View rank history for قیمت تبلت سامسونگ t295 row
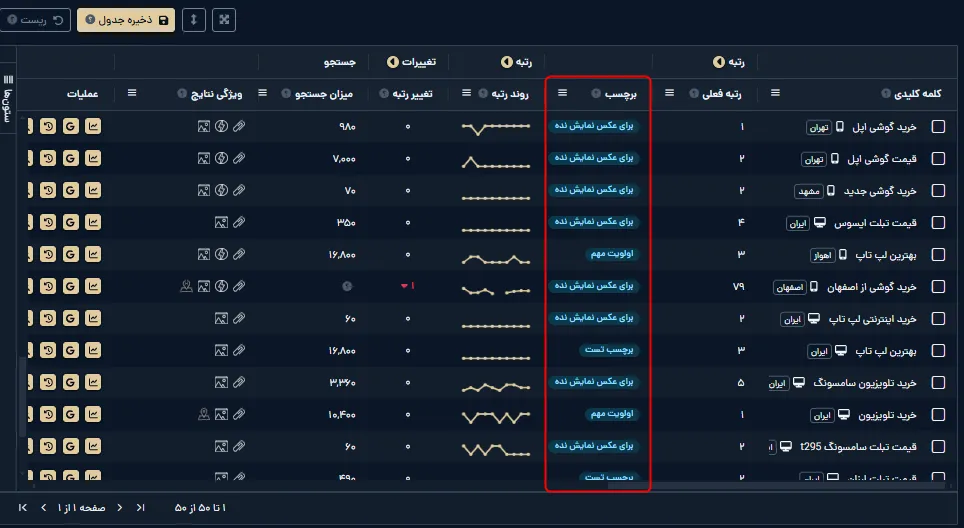This screenshot has height=528, width=964. click(x=48, y=446)
